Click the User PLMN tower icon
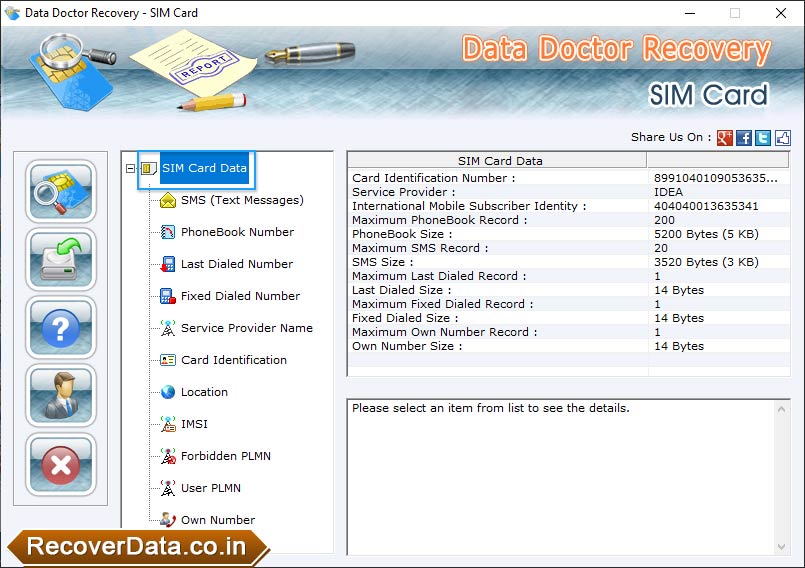The image size is (805, 568). tap(168, 488)
